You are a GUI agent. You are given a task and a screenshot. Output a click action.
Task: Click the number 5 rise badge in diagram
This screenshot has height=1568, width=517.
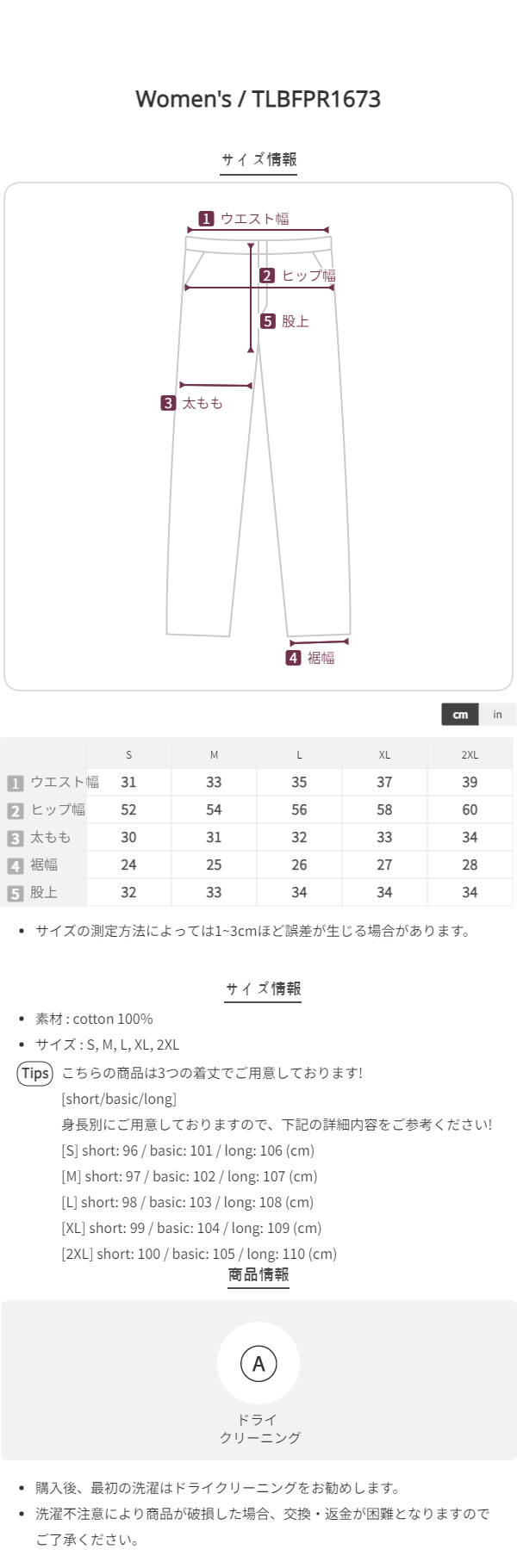coord(268,321)
